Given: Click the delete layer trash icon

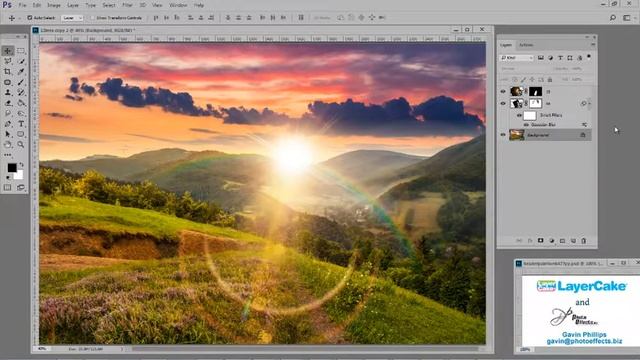Looking at the screenshot, I should click(584, 241).
